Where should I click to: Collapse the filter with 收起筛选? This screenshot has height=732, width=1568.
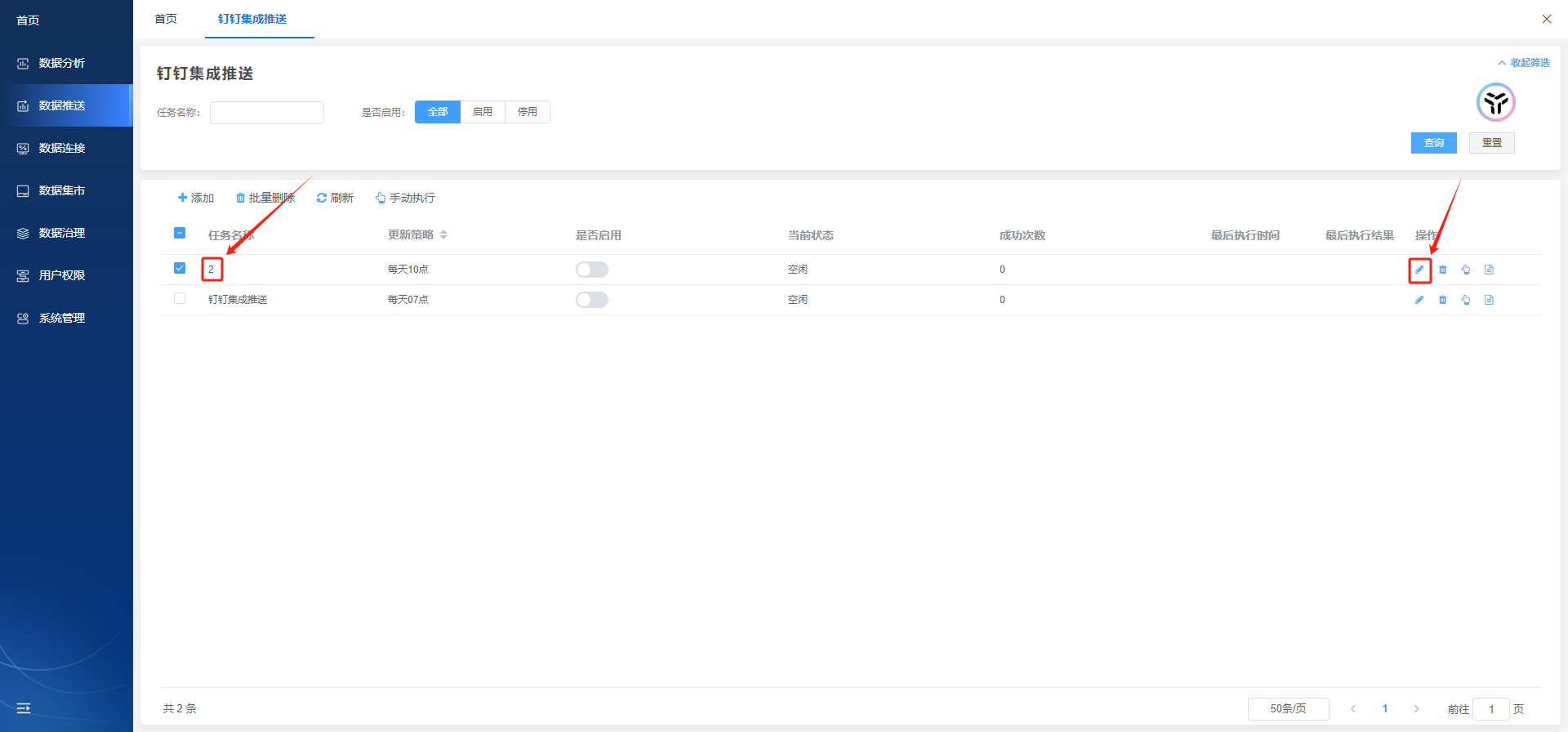pyautogui.click(x=1524, y=63)
